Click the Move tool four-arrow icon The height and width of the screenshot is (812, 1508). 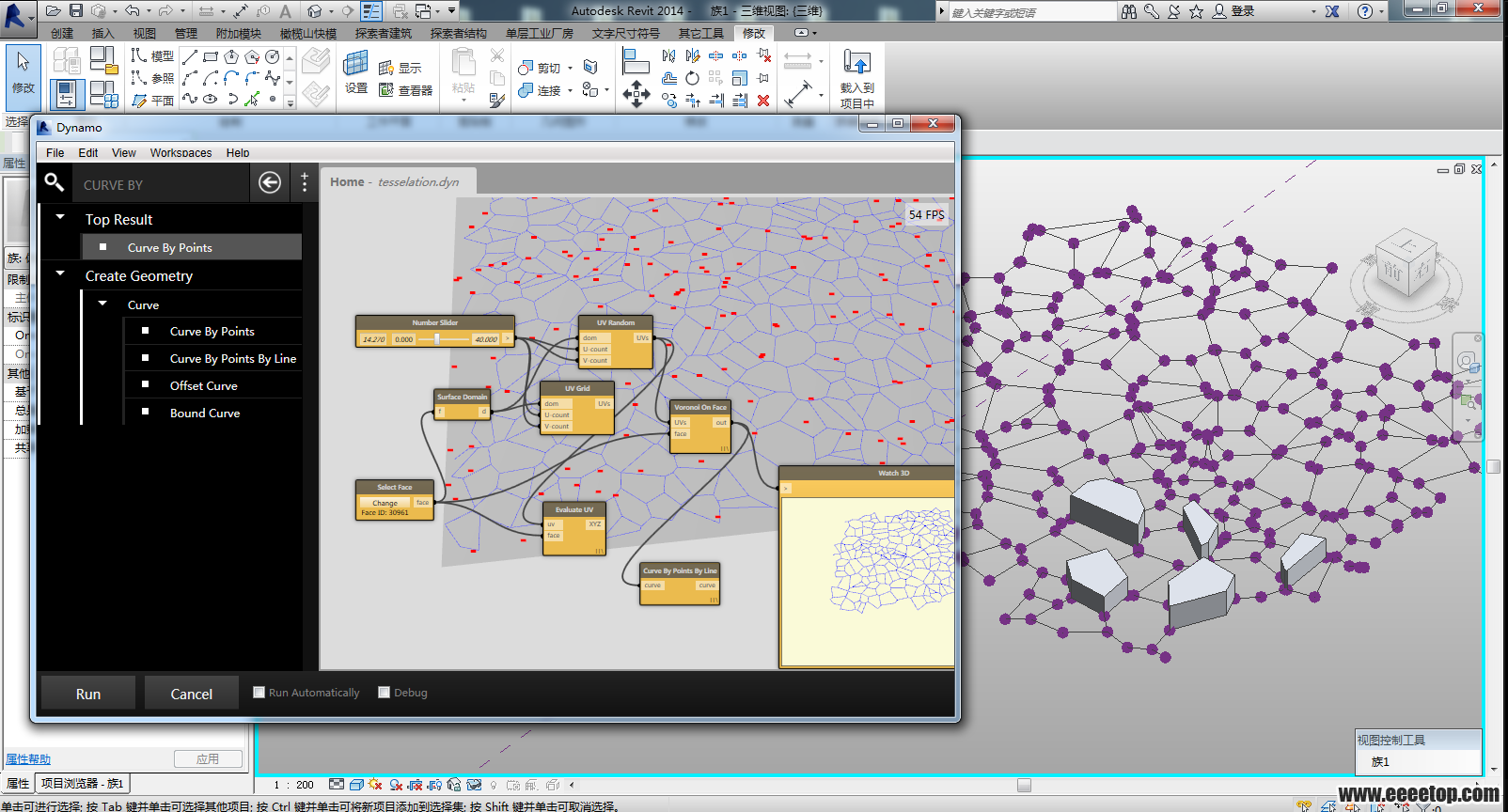[636, 93]
